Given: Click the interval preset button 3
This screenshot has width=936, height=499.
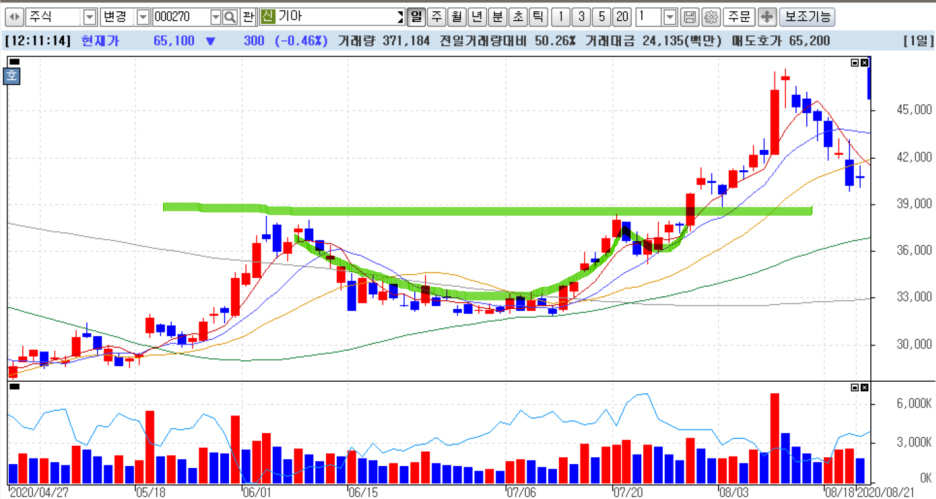Looking at the screenshot, I should (581, 17).
